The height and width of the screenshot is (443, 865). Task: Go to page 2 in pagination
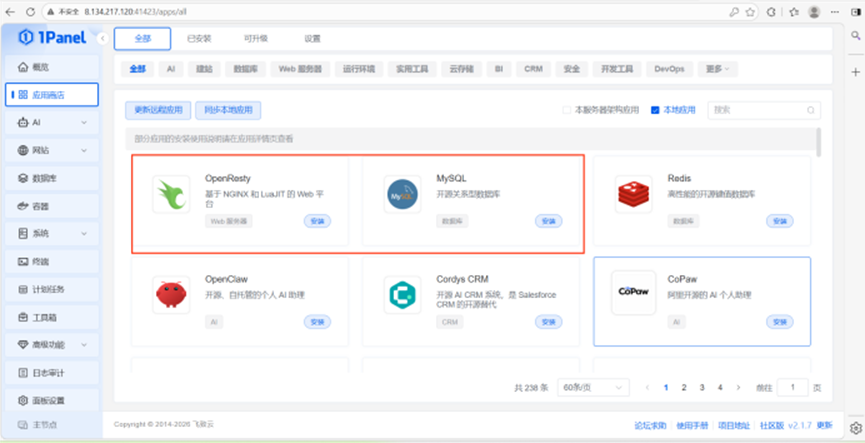click(x=684, y=387)
